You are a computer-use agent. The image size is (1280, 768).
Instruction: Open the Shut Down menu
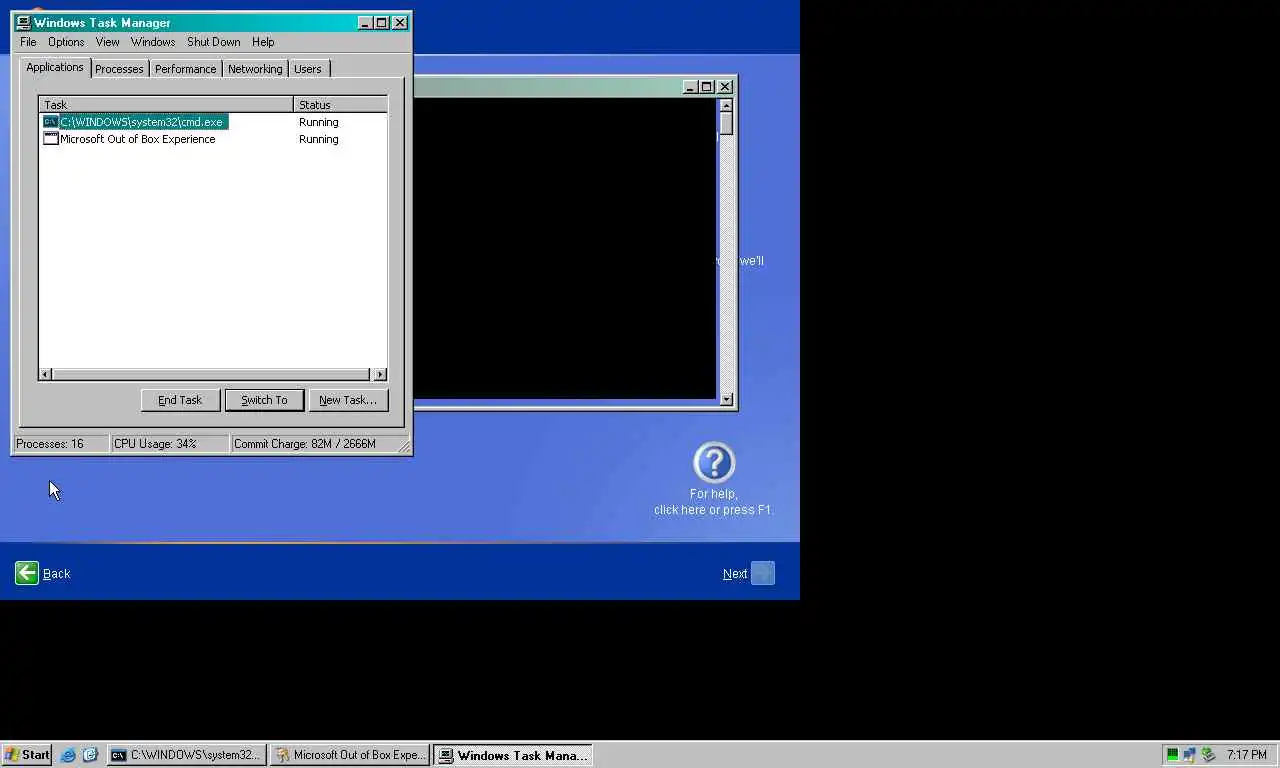(x=214, y=42)
